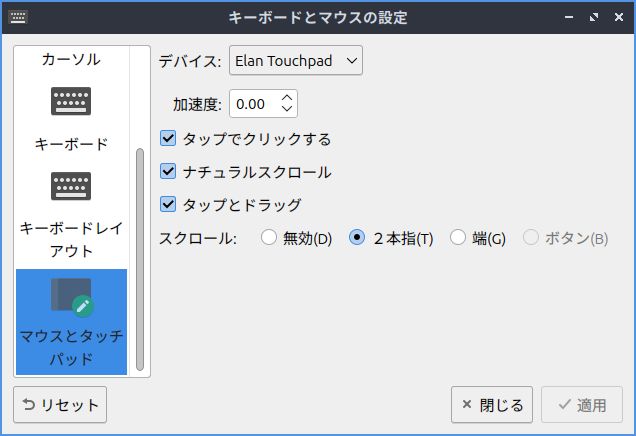Close the window with title bar X
Viewport: 636px width, 436px height.
pos(619,17)
